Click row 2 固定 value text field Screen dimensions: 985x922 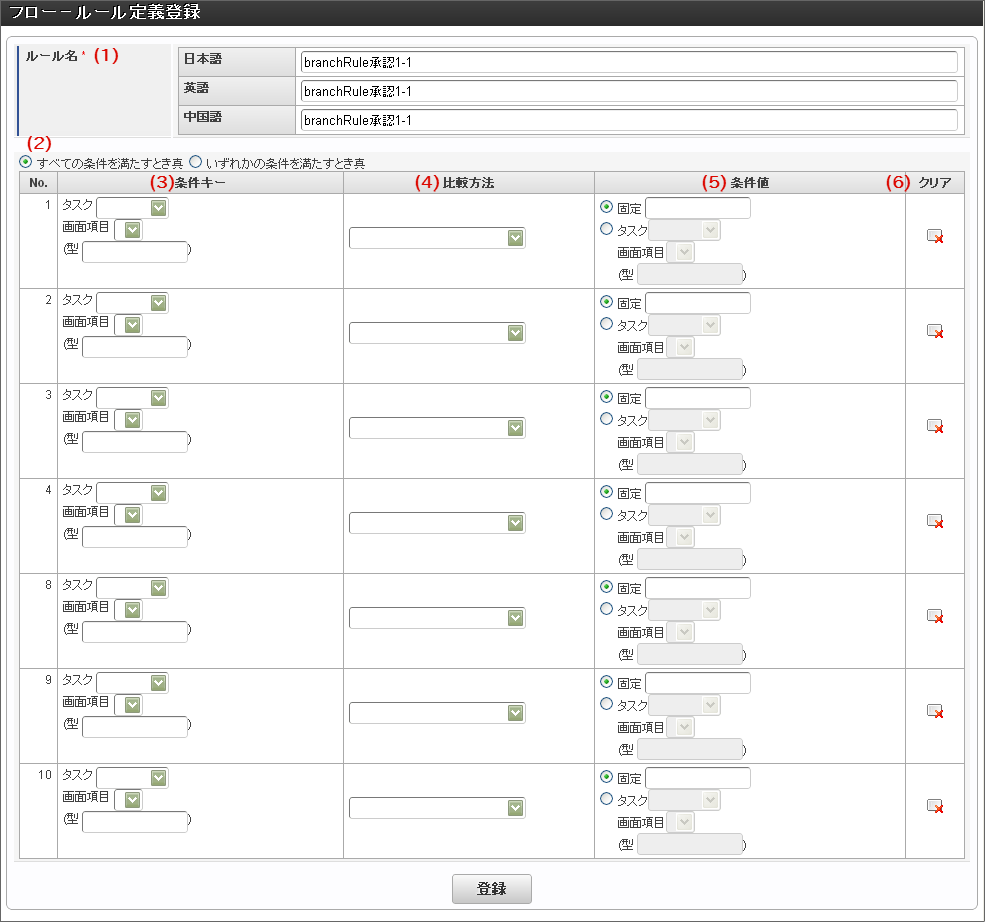point(698,303)
